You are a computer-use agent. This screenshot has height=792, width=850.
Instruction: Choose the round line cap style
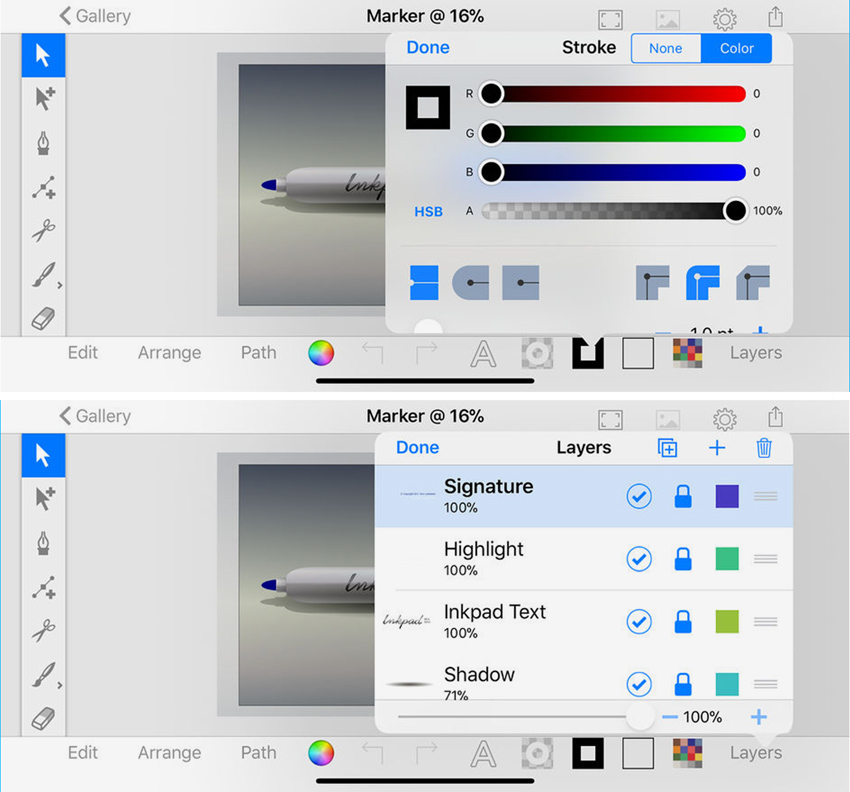[471, 282]
